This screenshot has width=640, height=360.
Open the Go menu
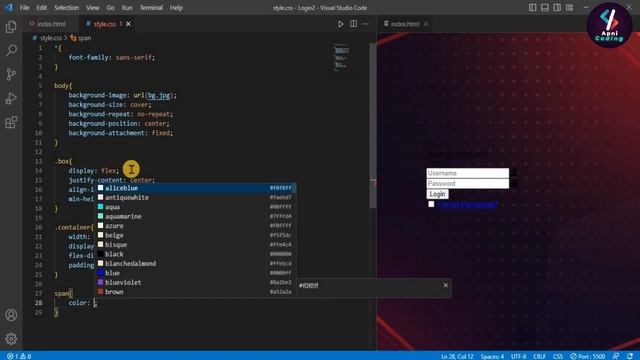(x=110, y=8)
